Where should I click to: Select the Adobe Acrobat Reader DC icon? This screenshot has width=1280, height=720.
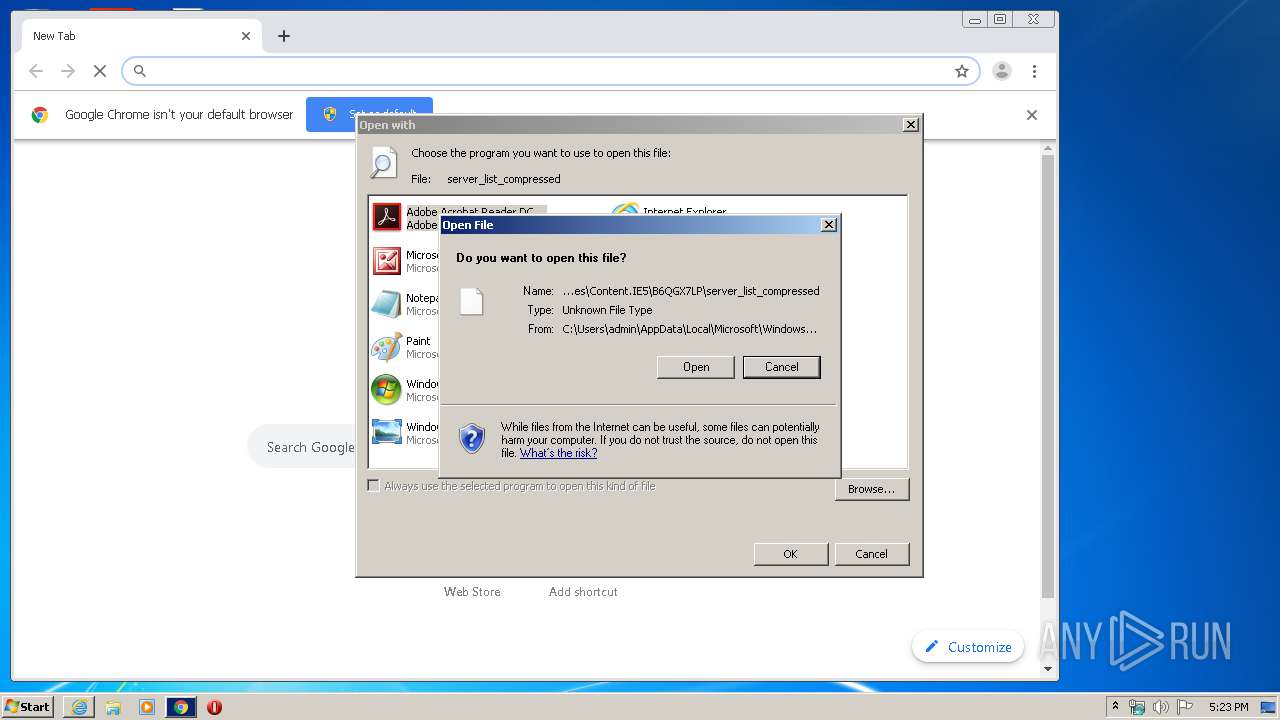387,218
